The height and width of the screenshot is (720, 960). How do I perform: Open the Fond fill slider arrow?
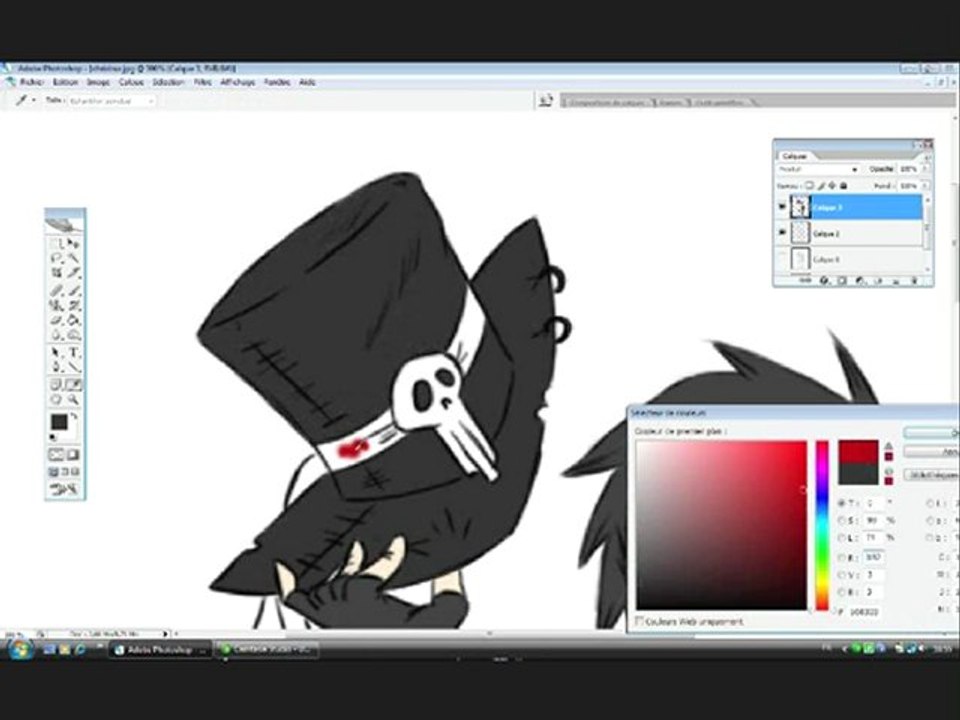(925, 186)
